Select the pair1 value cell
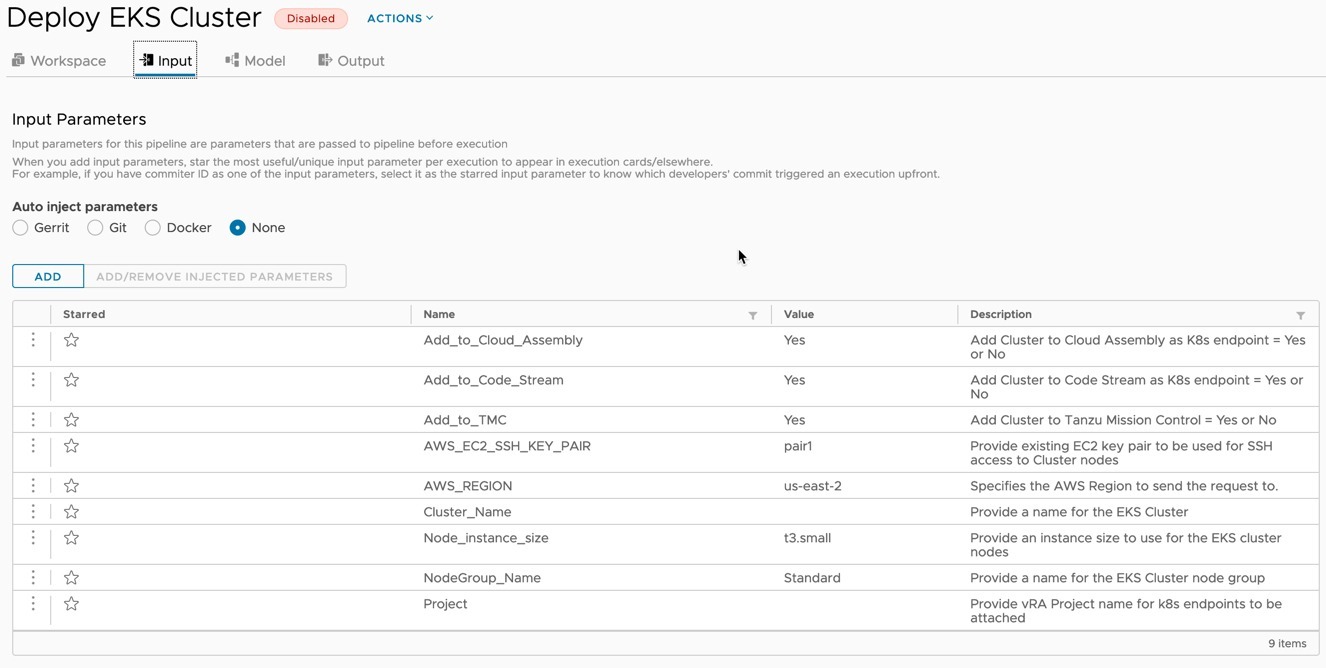 [x=798, y=446]
